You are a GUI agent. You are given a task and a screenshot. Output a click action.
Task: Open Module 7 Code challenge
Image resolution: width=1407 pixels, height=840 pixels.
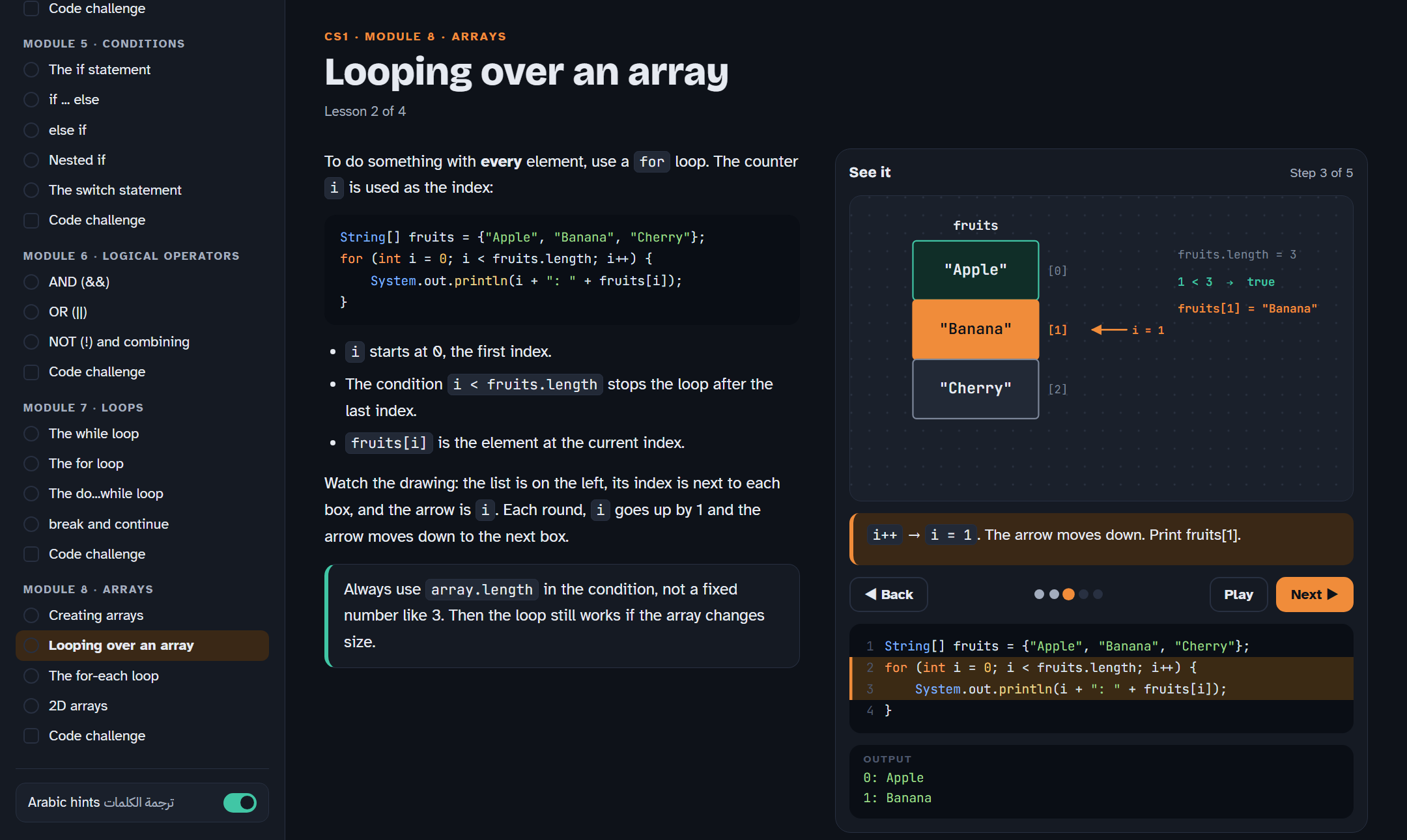pyautogui.click(x=142, y=554)
